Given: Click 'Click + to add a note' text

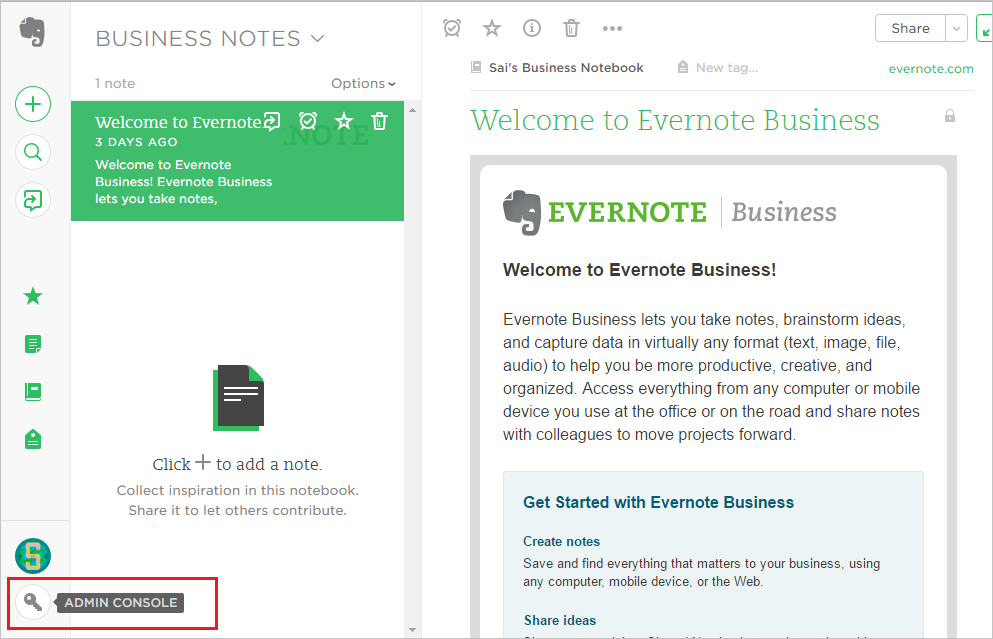Looking at the screenshot, I should (x=237, y=464).
